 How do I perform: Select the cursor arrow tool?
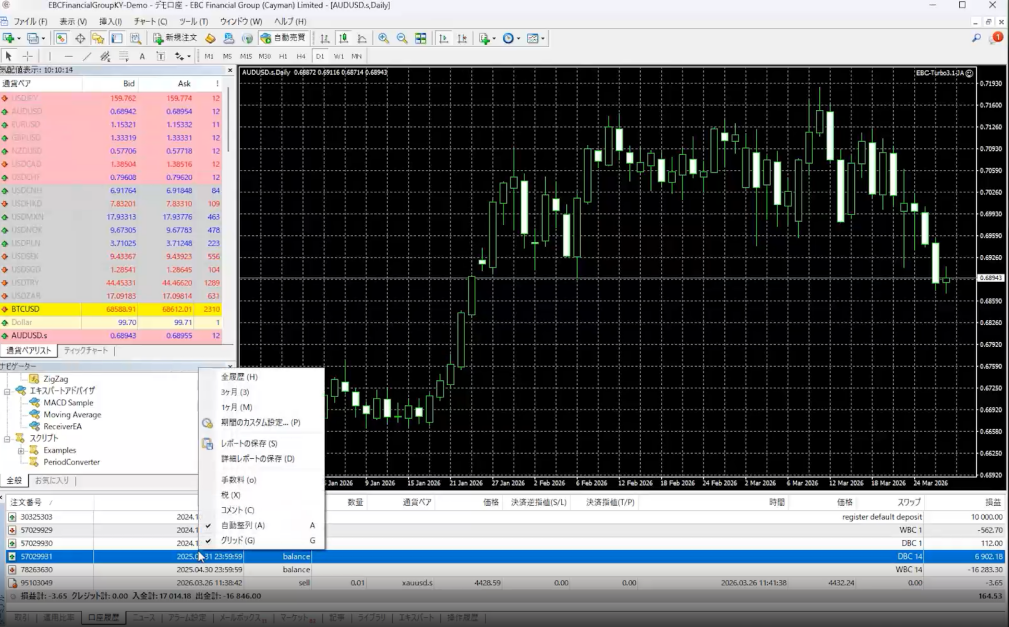pyautogui.click(x=8, y=57)
